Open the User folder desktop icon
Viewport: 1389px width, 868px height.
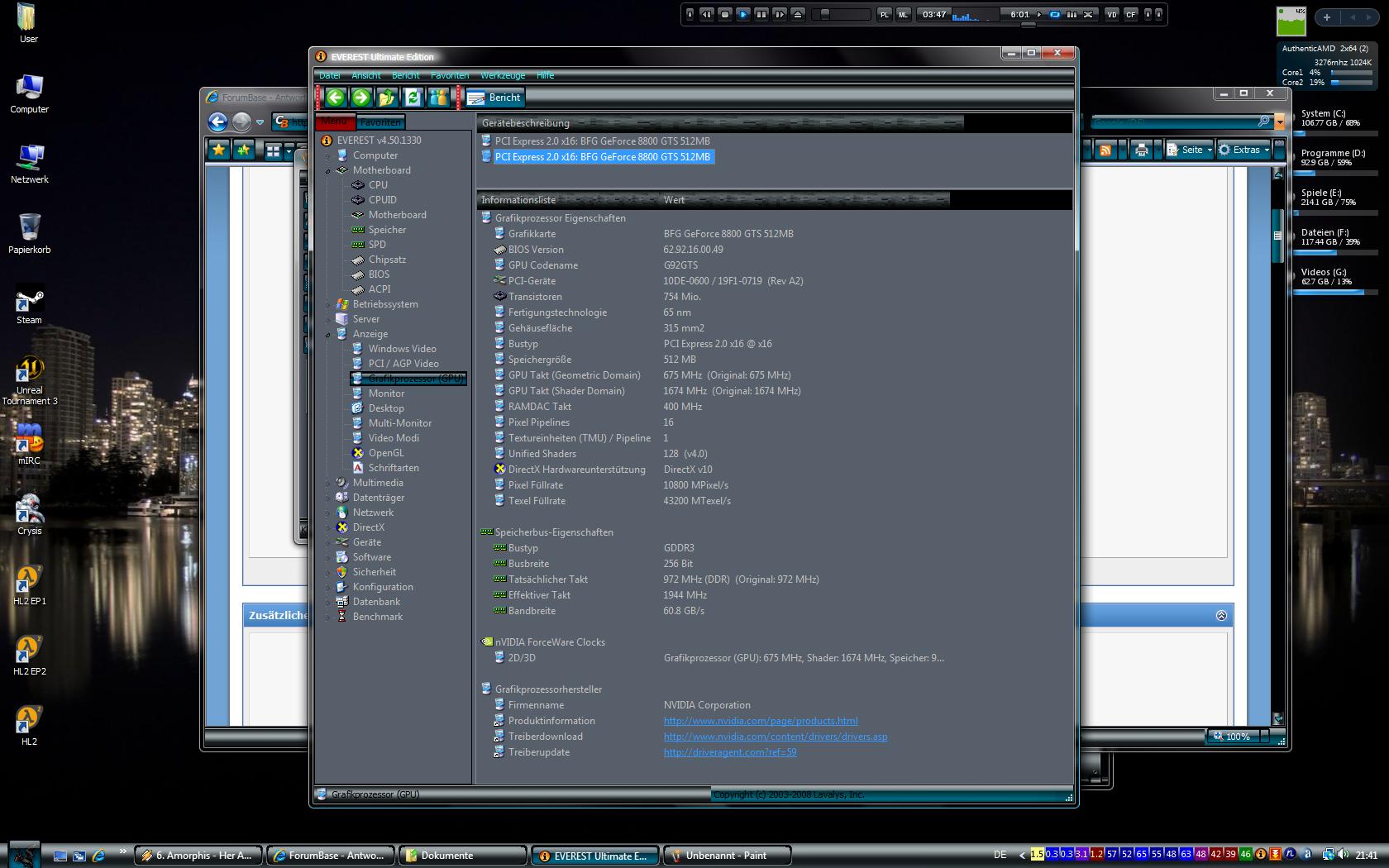(x=28, y=23)
